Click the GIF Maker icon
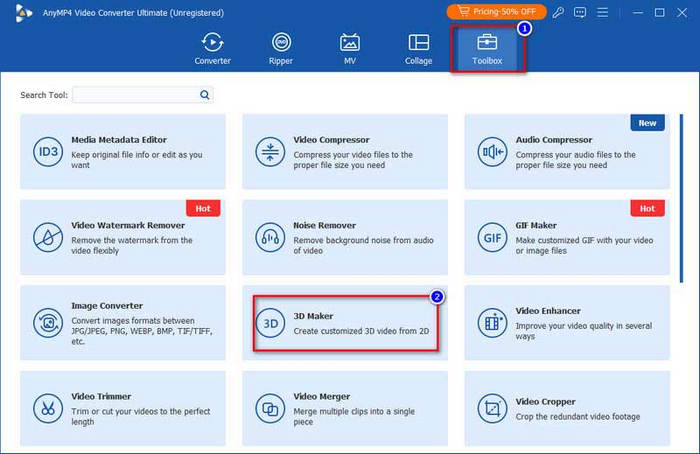This screenshot has width=700, height=454. 492,237
